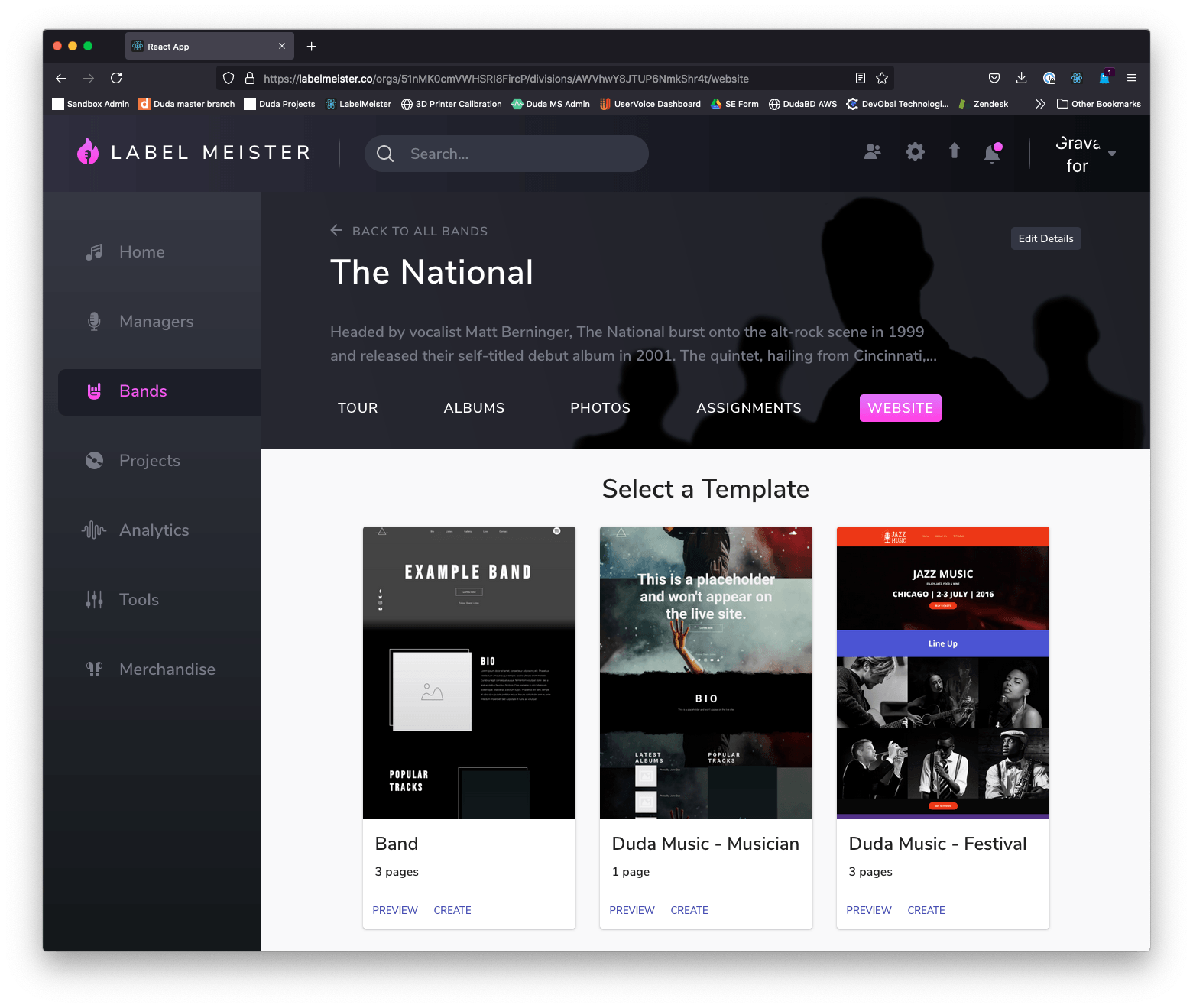The width and height of the screenshot is (1193, 1008).
Task: Click the search magnifier icon
Action: coord(385,154)
